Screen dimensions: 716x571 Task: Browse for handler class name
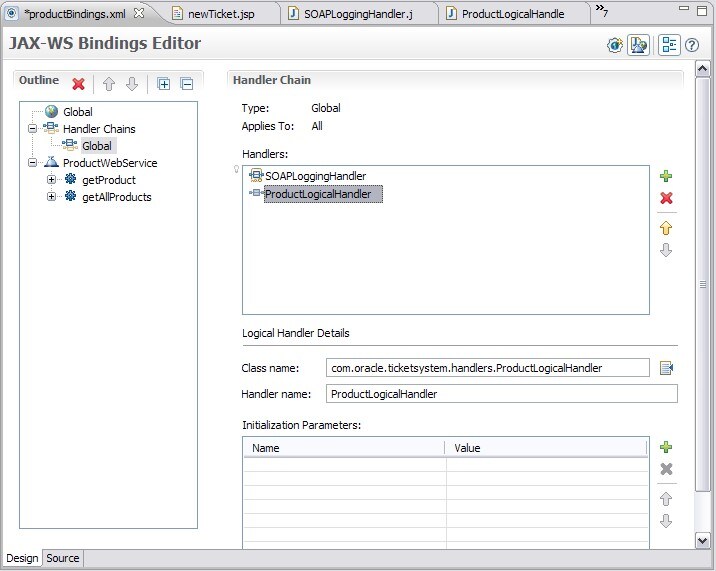[667, 368]
